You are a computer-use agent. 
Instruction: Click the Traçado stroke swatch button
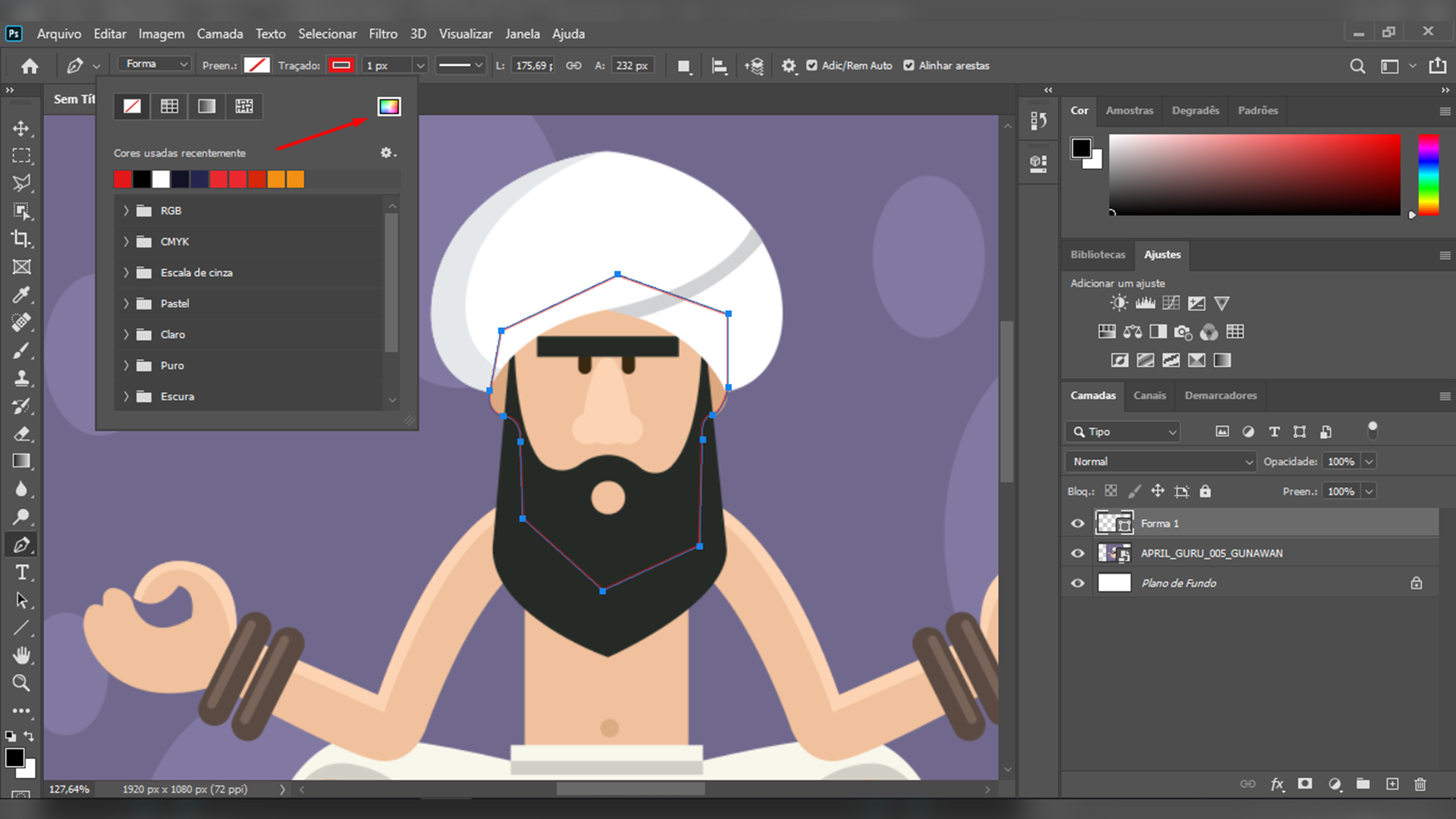point(341,66)
